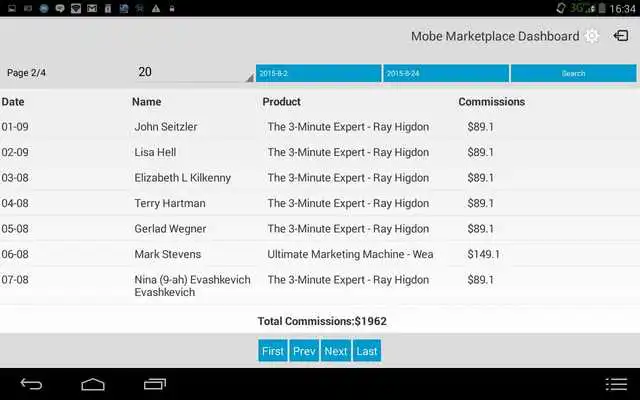Click the date 01-09
Viewport: 640px width, 400px height.
coord(15,127)
